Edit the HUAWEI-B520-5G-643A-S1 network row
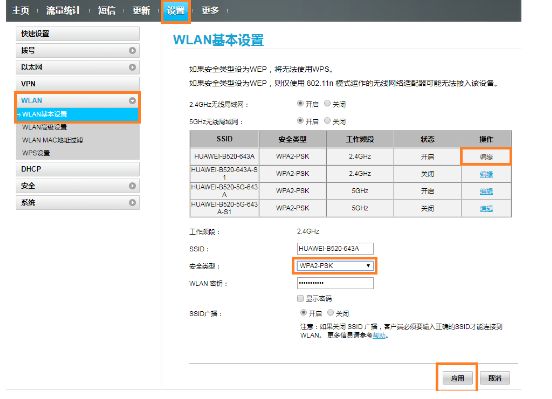The width and height of the screenshot is (552, 399). [486, 208]
